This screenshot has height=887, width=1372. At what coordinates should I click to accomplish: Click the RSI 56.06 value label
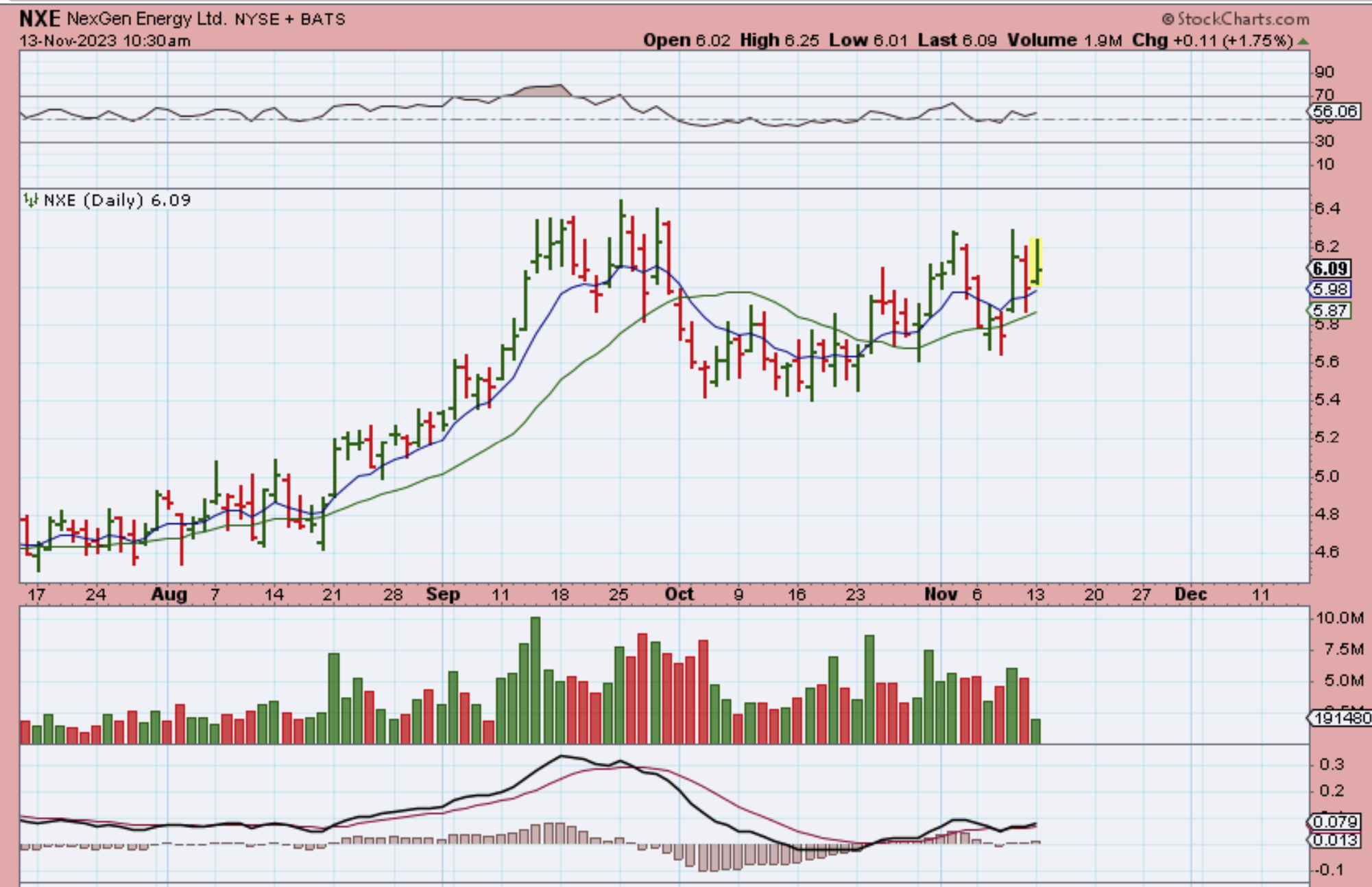(1334, 111)
